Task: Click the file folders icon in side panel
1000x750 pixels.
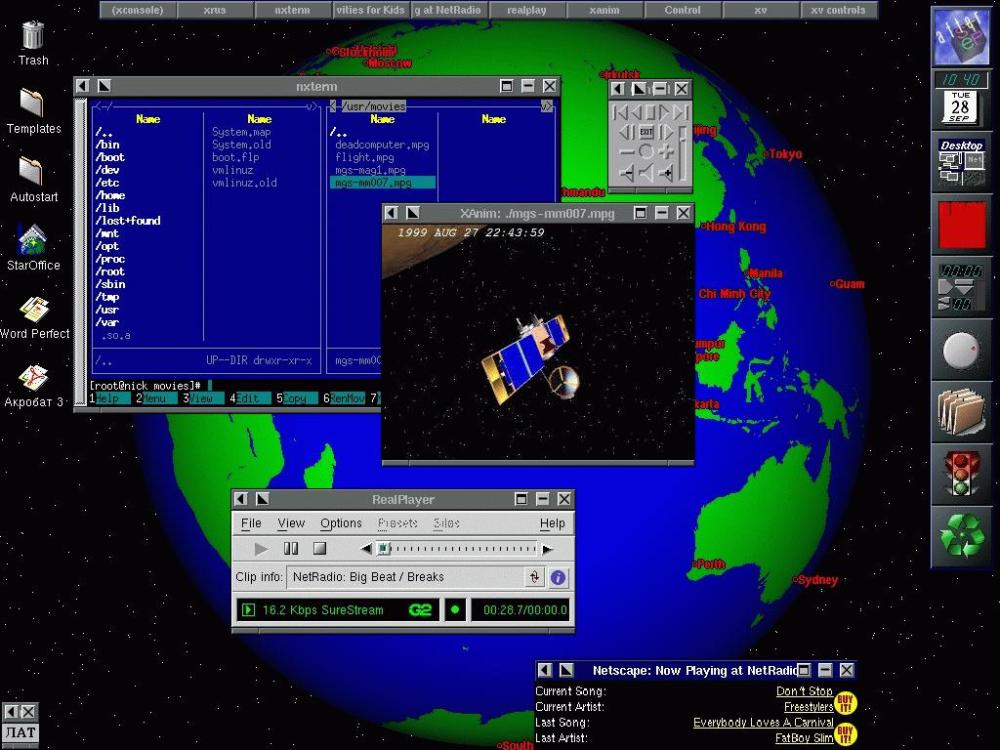Action: tap(962, 411)
